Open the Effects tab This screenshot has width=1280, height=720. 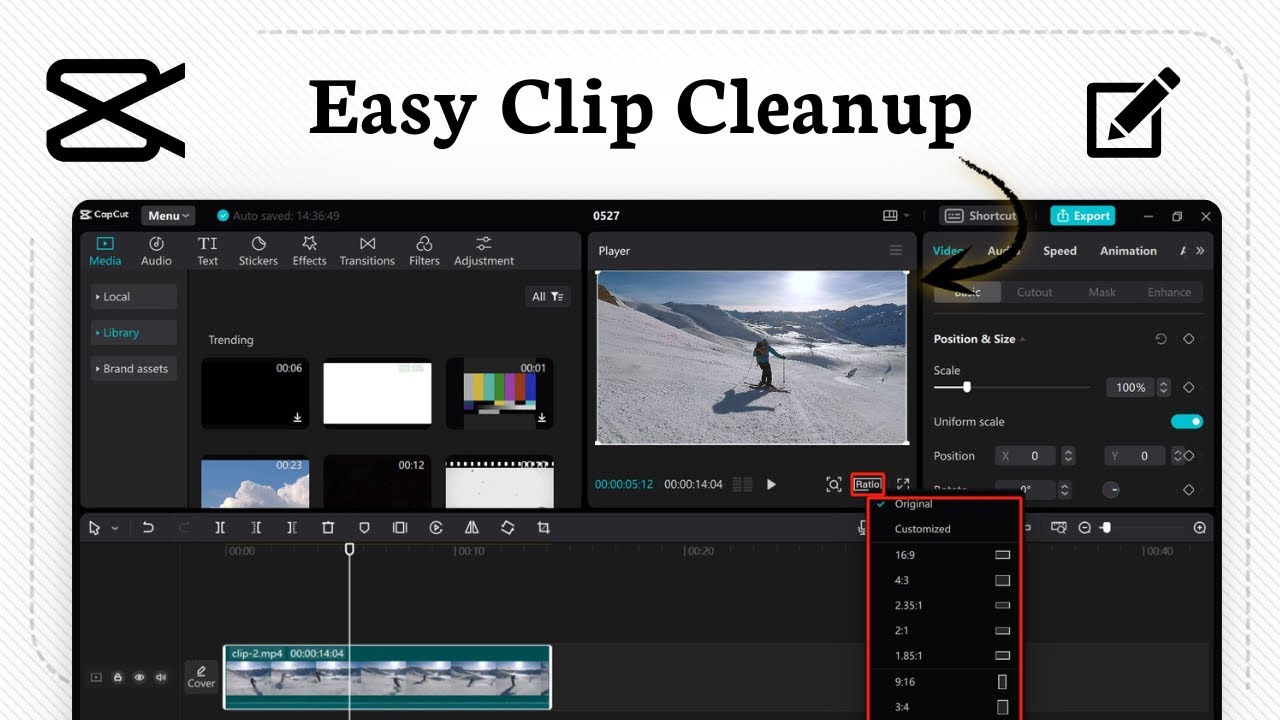pos(309,251)
